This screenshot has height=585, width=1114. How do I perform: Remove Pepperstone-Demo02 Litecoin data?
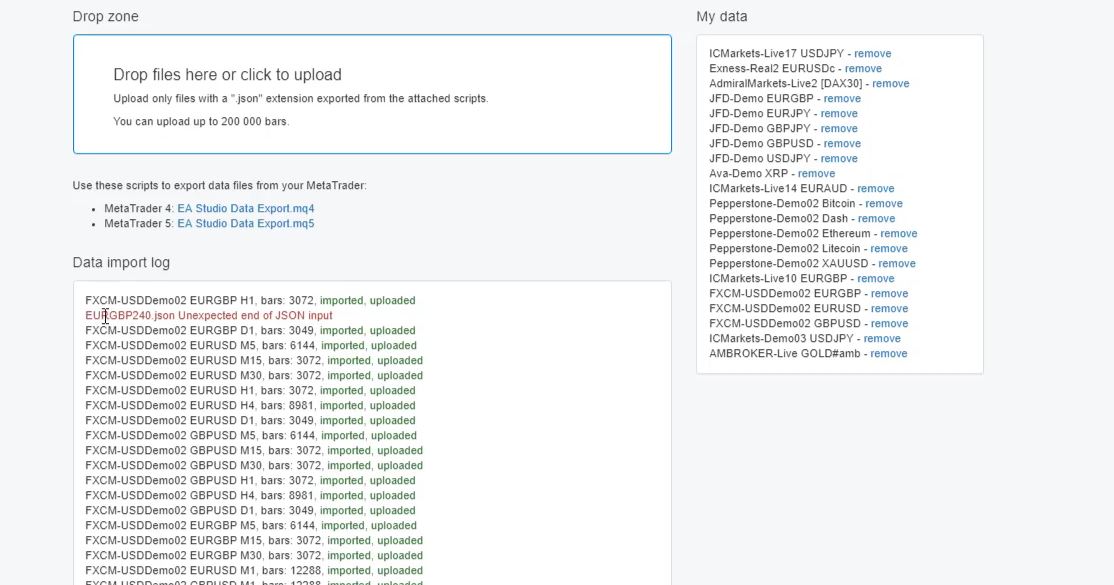[x=889, y=249]
